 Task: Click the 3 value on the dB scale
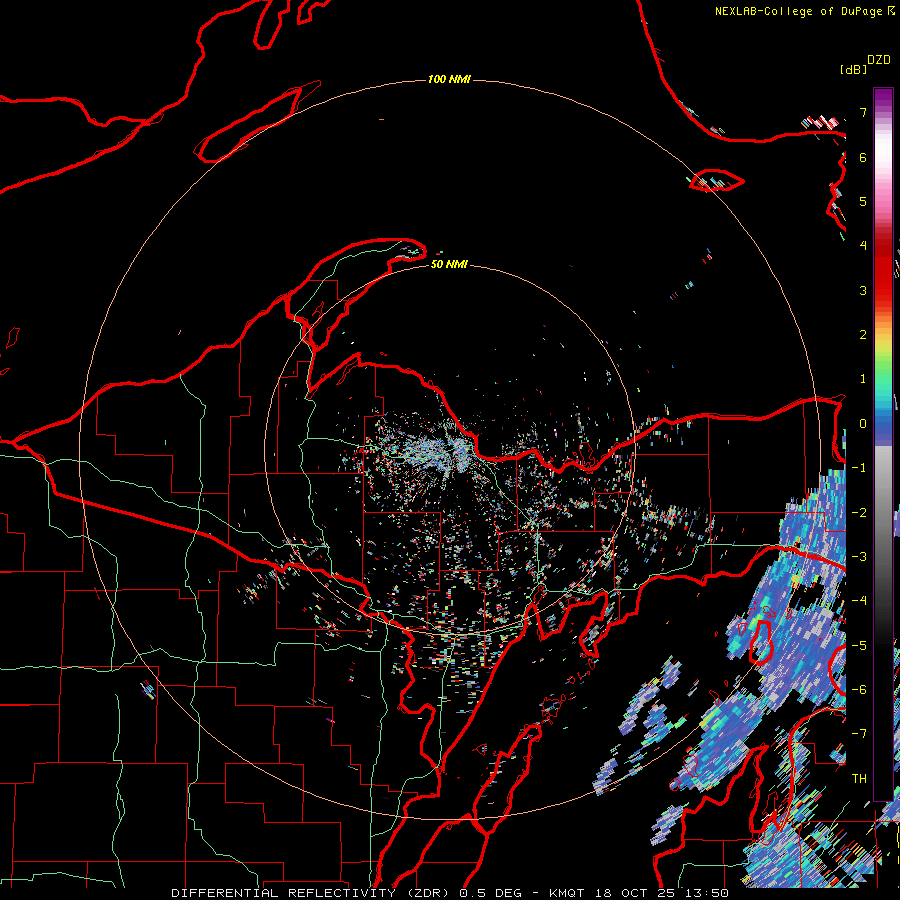point(863,290)
